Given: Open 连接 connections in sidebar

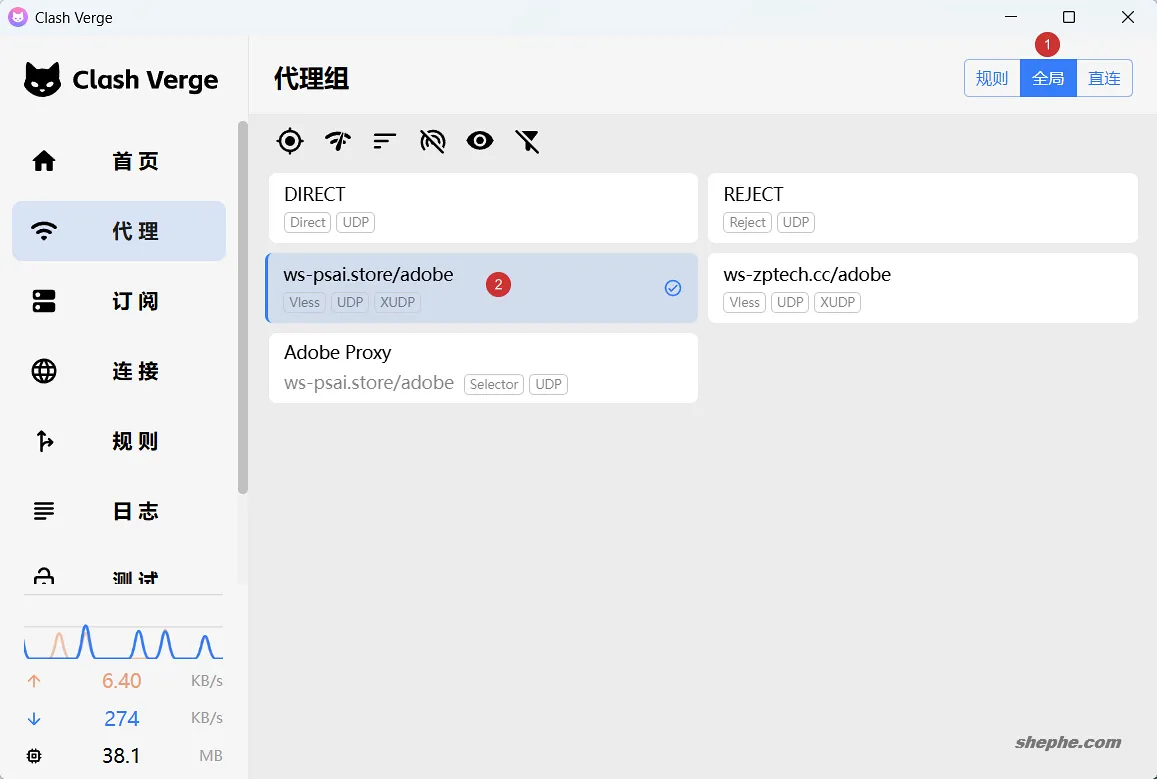Looking at the screenshot, I should (119, 371).
